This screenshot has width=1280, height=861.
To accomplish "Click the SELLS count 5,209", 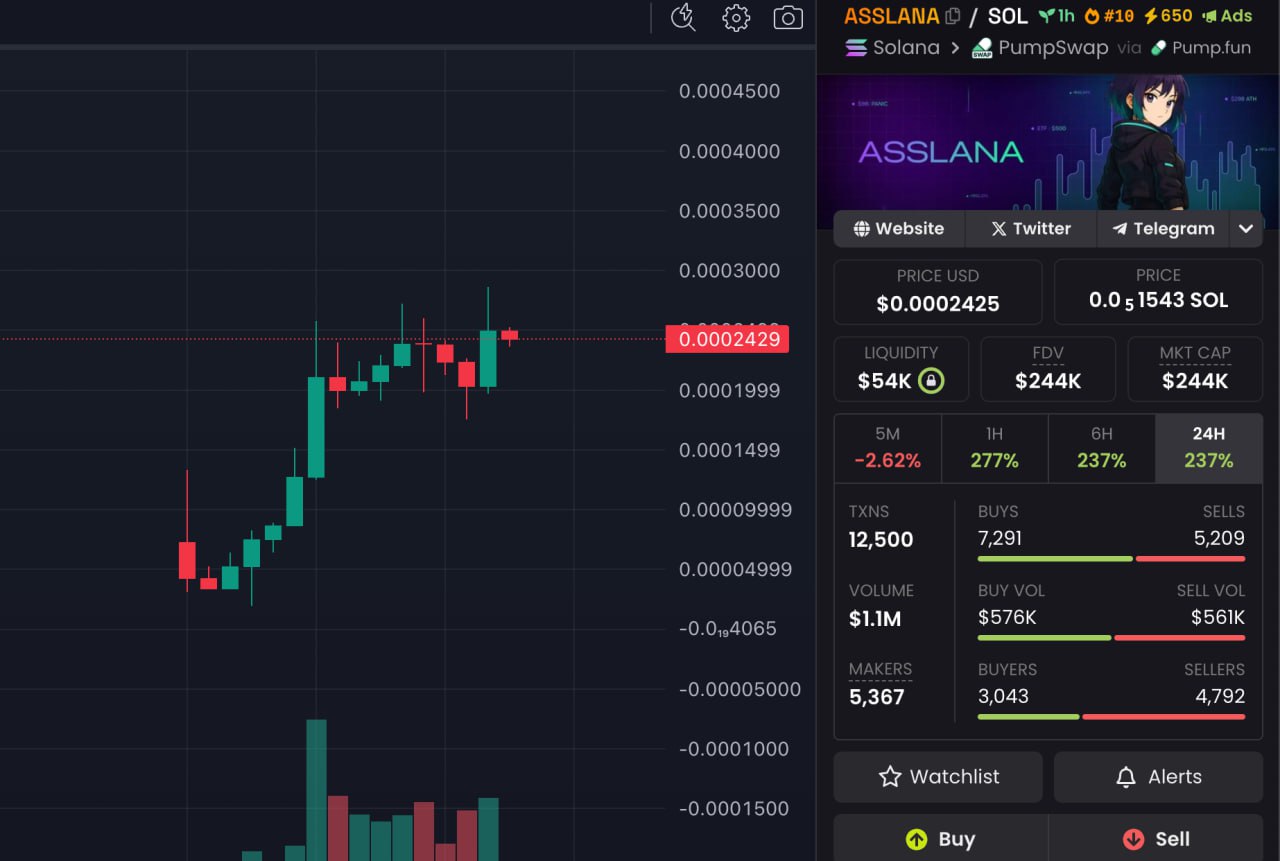I will point(1220,538).
